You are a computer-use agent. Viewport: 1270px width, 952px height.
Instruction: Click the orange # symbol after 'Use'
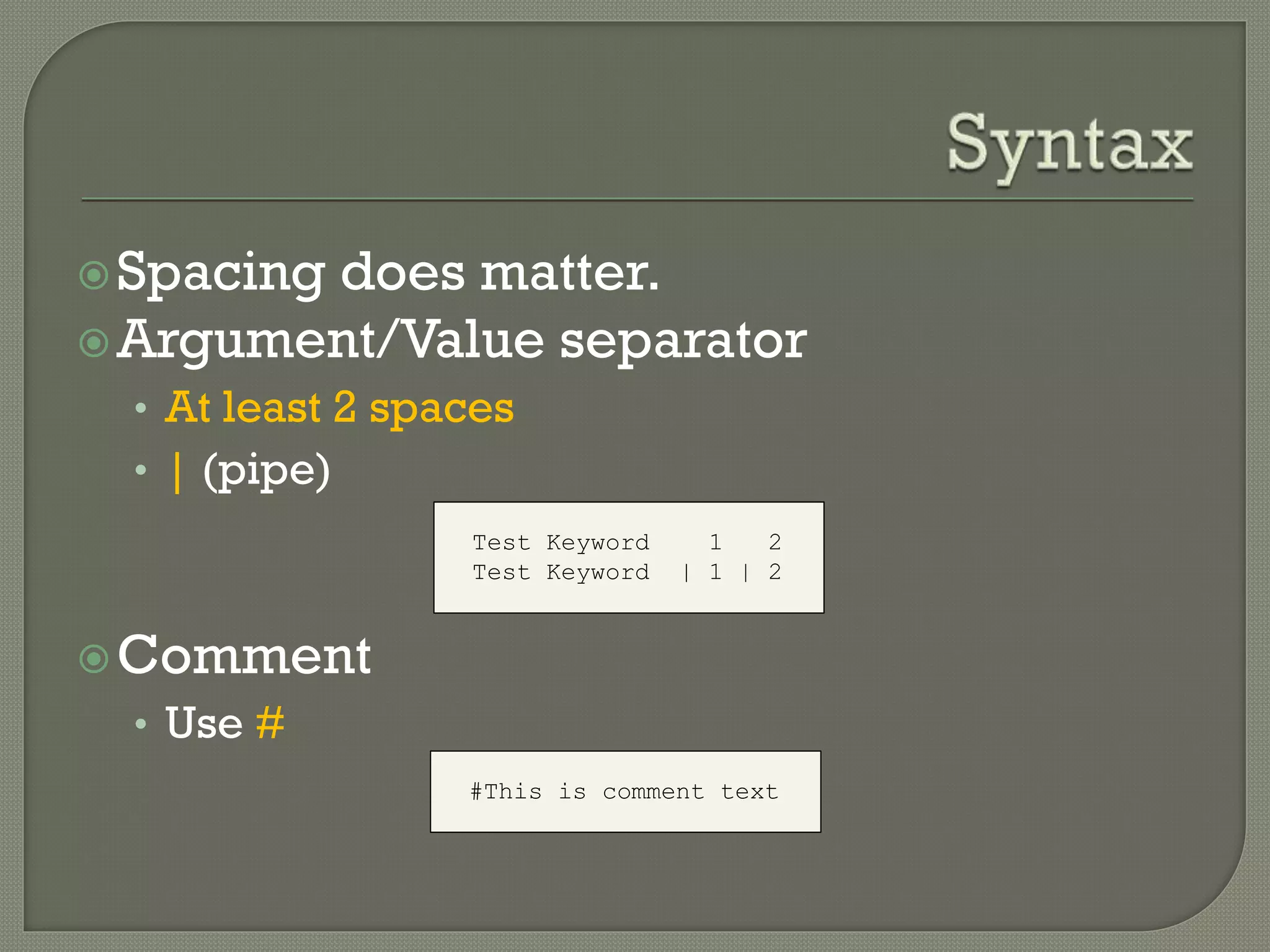[270, 723]
